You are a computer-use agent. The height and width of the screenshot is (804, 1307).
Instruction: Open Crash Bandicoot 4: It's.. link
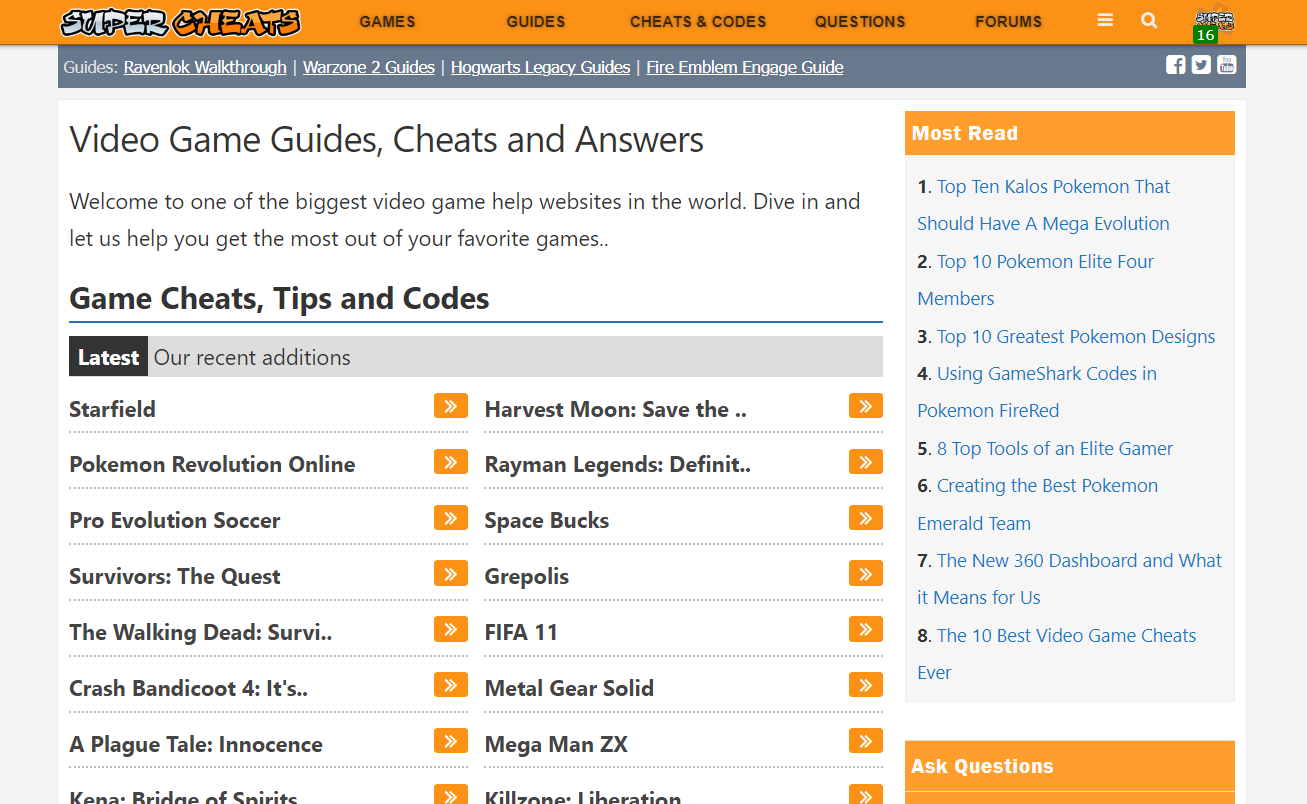189,689
